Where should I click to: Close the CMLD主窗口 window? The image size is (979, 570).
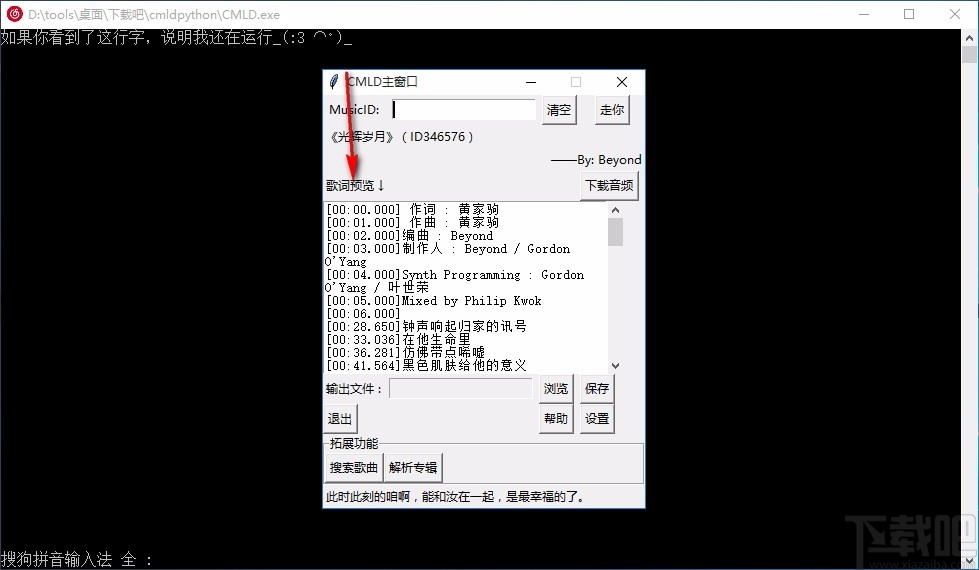tap(622, 82)
